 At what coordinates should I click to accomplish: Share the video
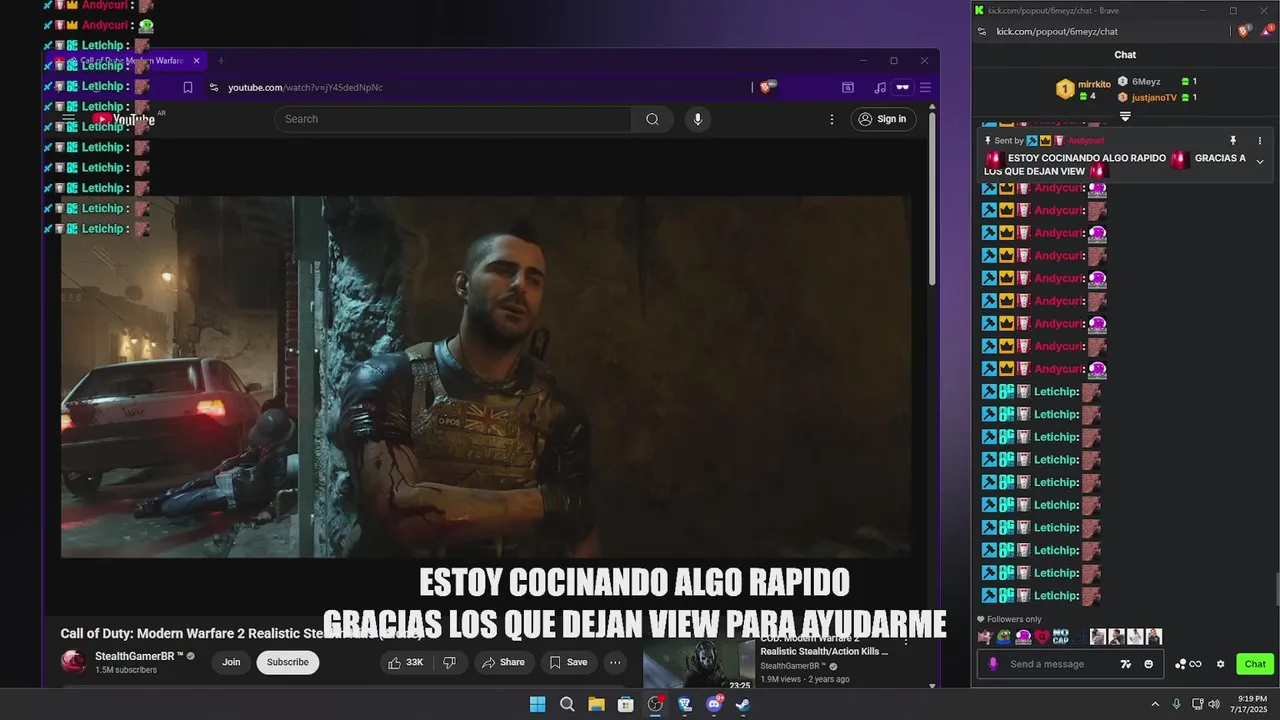click(503, 662)
